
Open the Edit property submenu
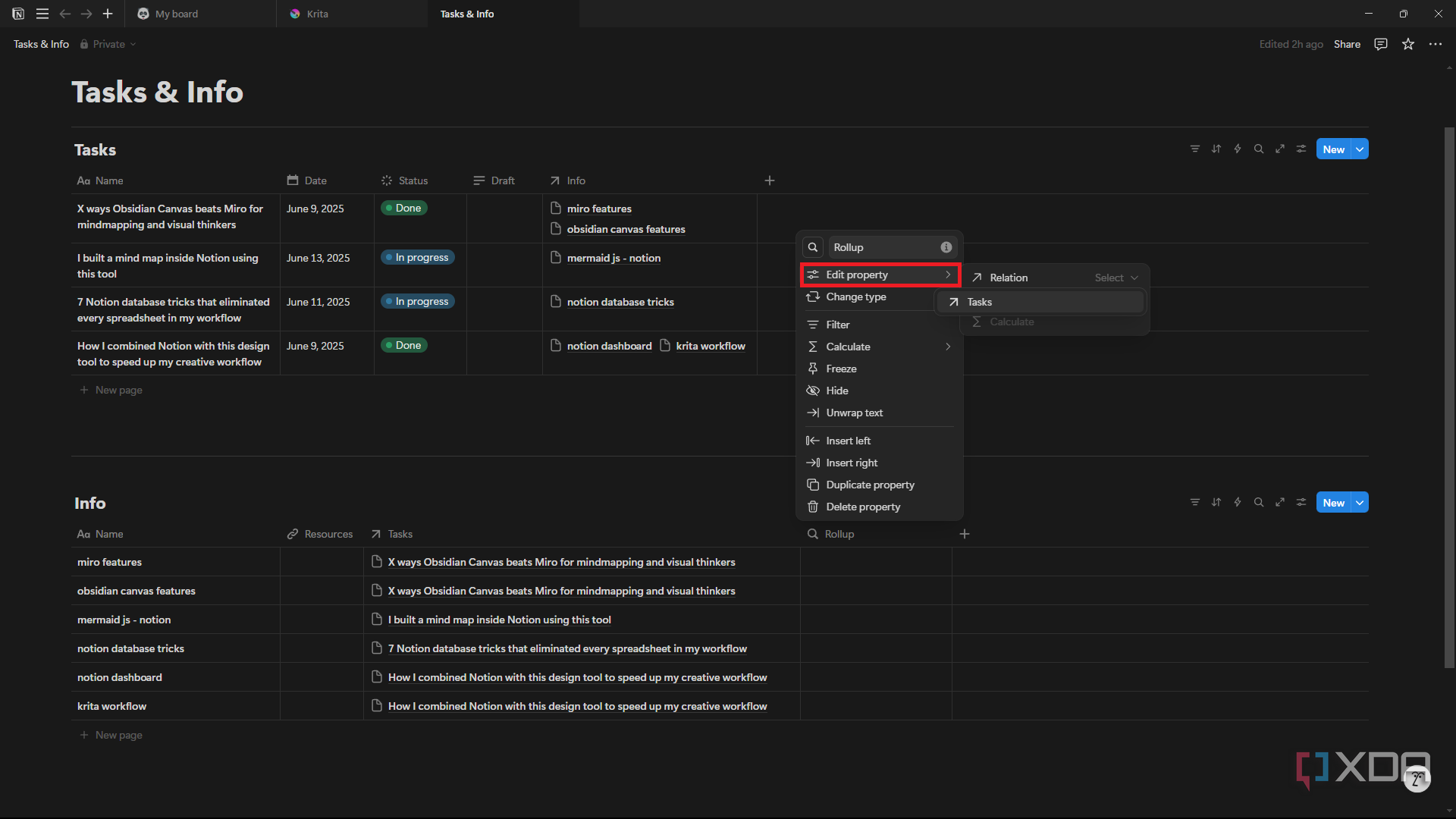(880, 275)
